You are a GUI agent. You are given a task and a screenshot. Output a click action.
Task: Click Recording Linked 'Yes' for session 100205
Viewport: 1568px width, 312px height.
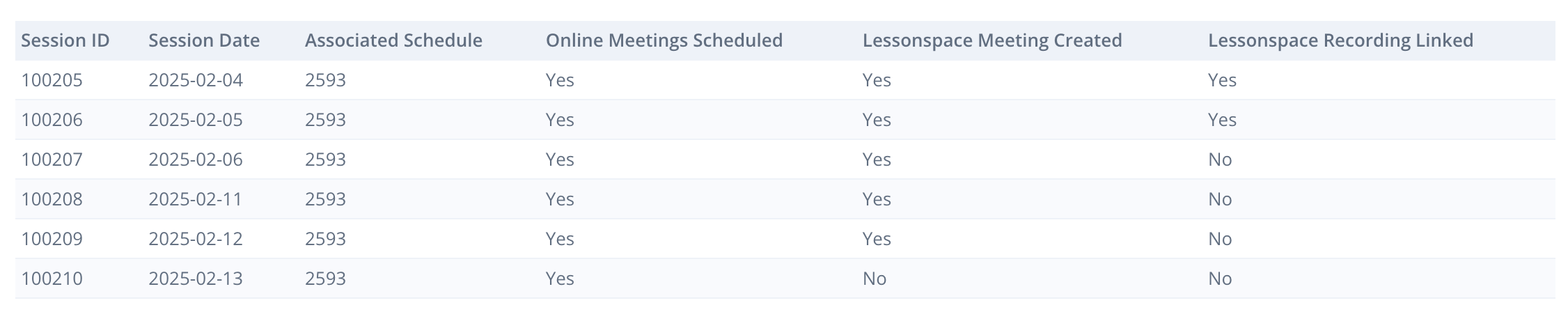click(1222, 80)
